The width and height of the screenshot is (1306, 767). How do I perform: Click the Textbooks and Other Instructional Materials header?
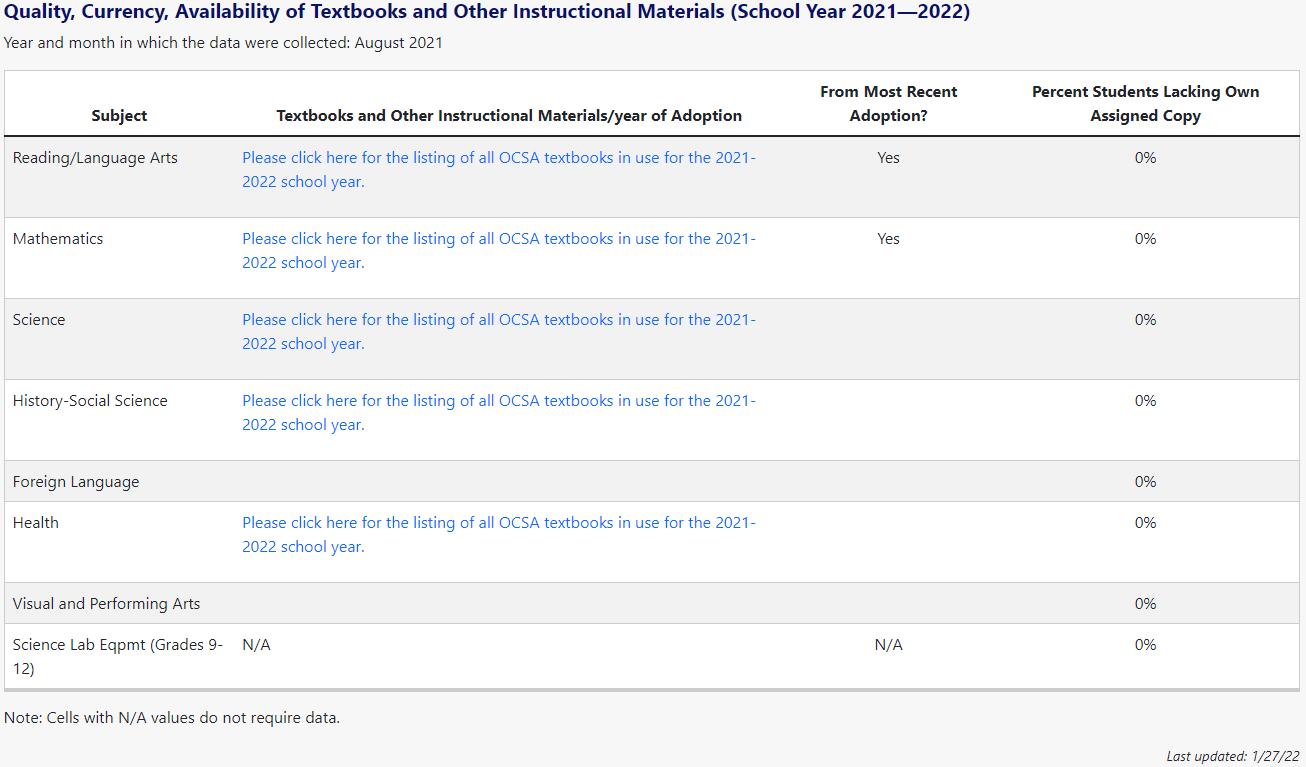509,116
